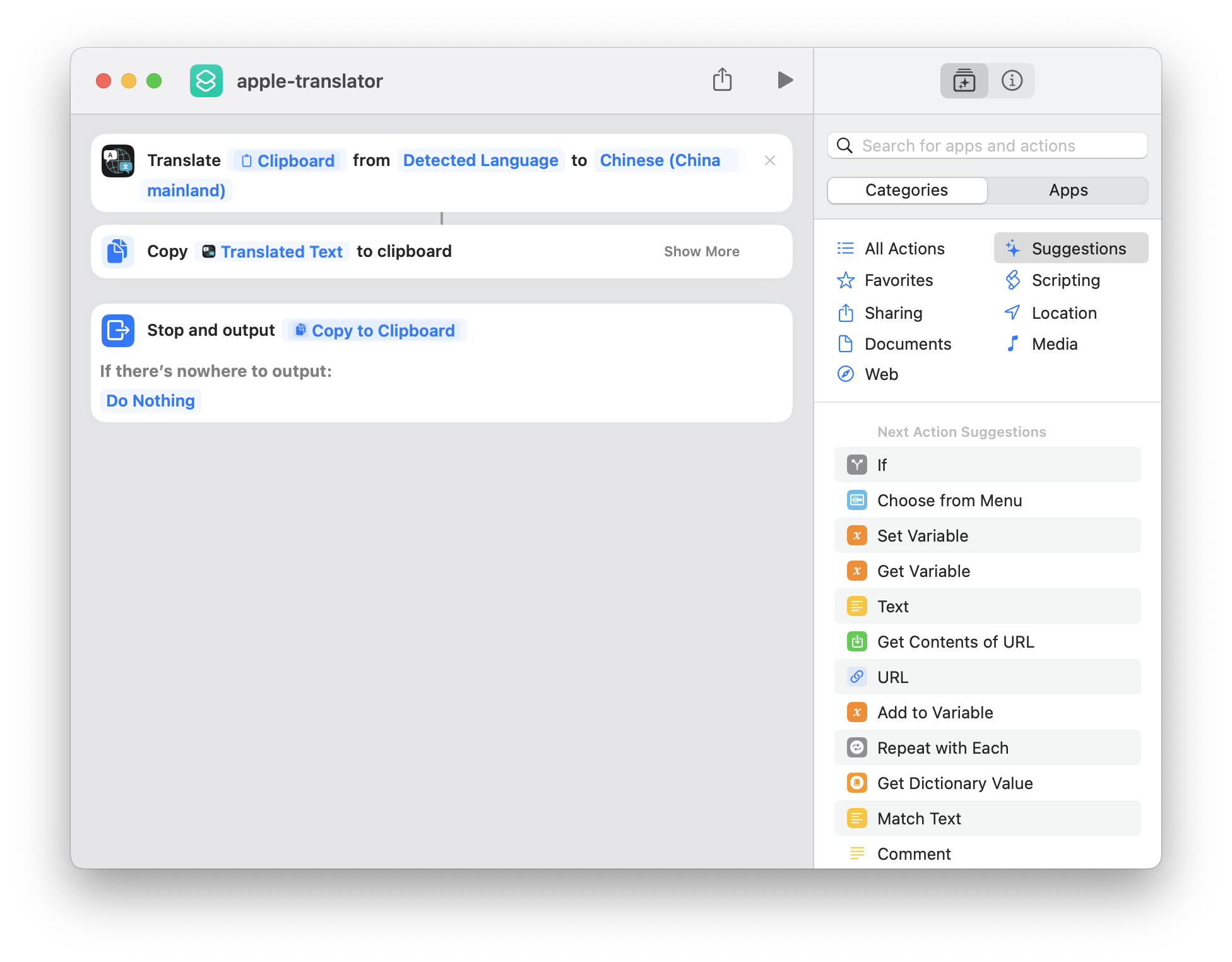Toggle the action library panel button

coord(964,81)
